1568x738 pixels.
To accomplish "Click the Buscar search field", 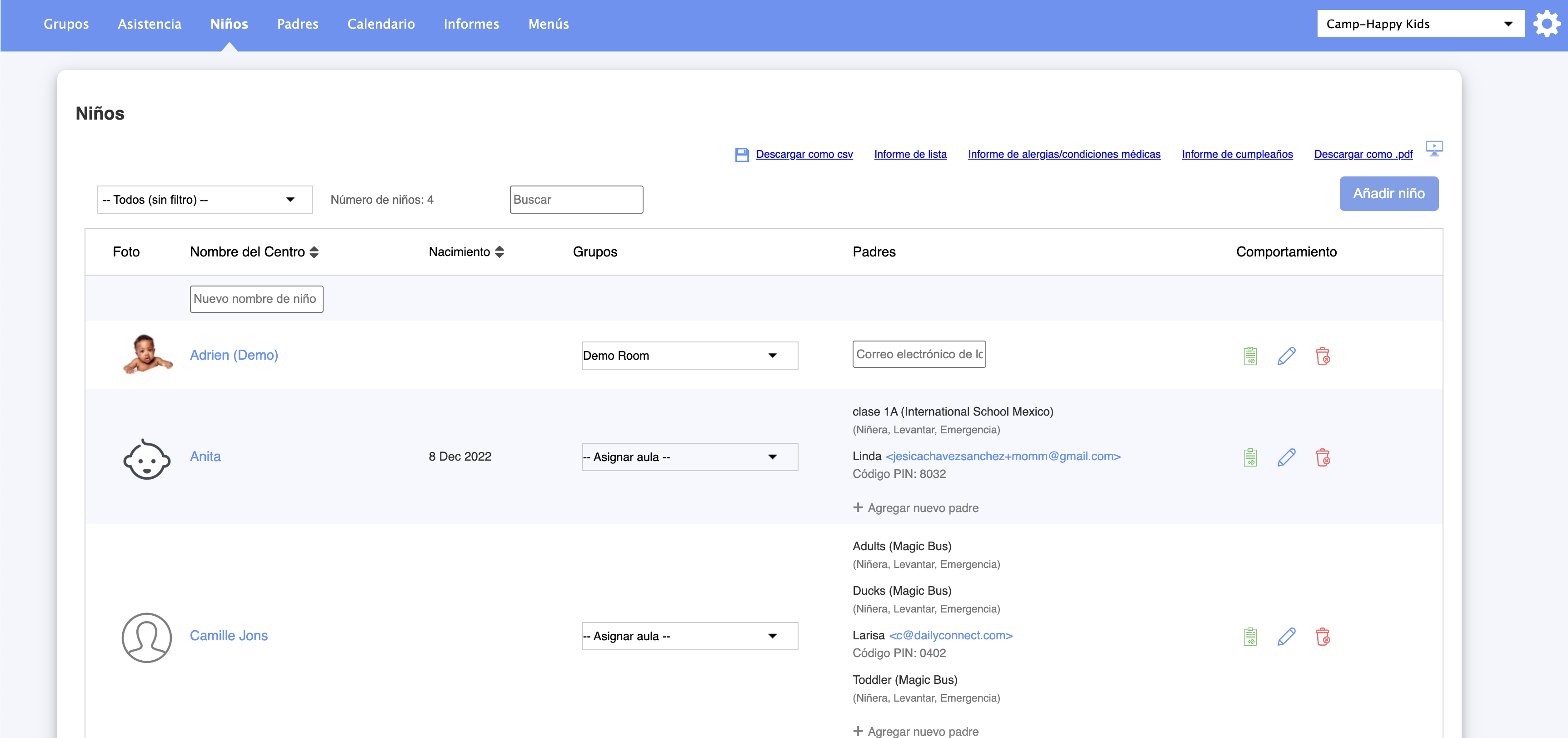I will [576, 200].
